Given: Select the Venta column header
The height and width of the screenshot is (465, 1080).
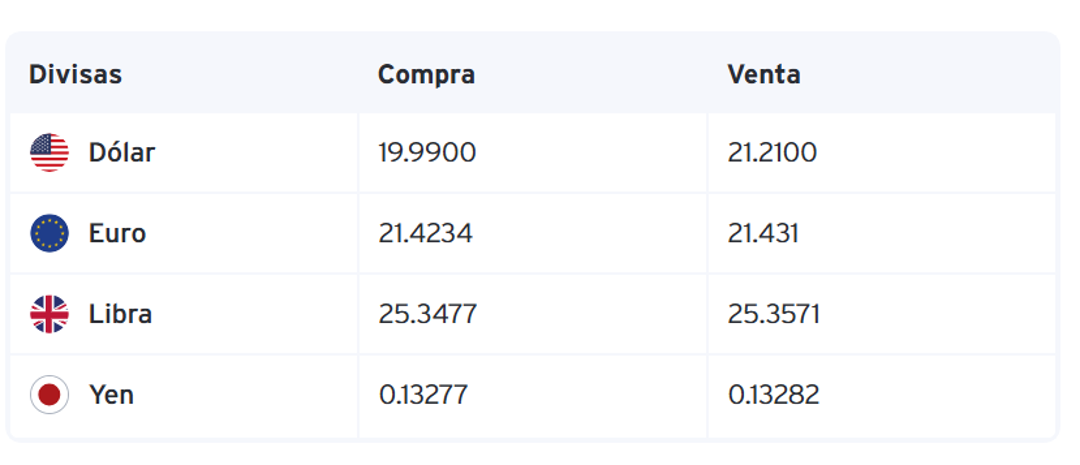Looking at the screenshot, I should [764, 75].
